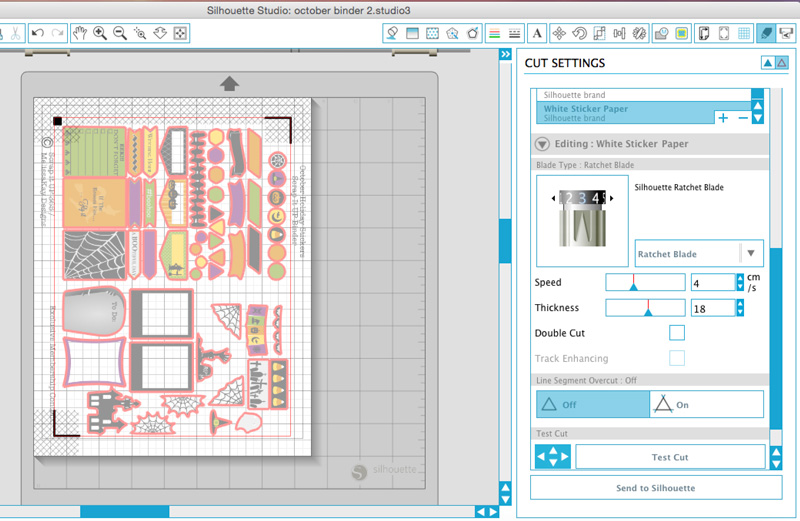The height and width of the screenshot is (521, 800).
Task: Open the Line Color panel
Action: (494, 34)
